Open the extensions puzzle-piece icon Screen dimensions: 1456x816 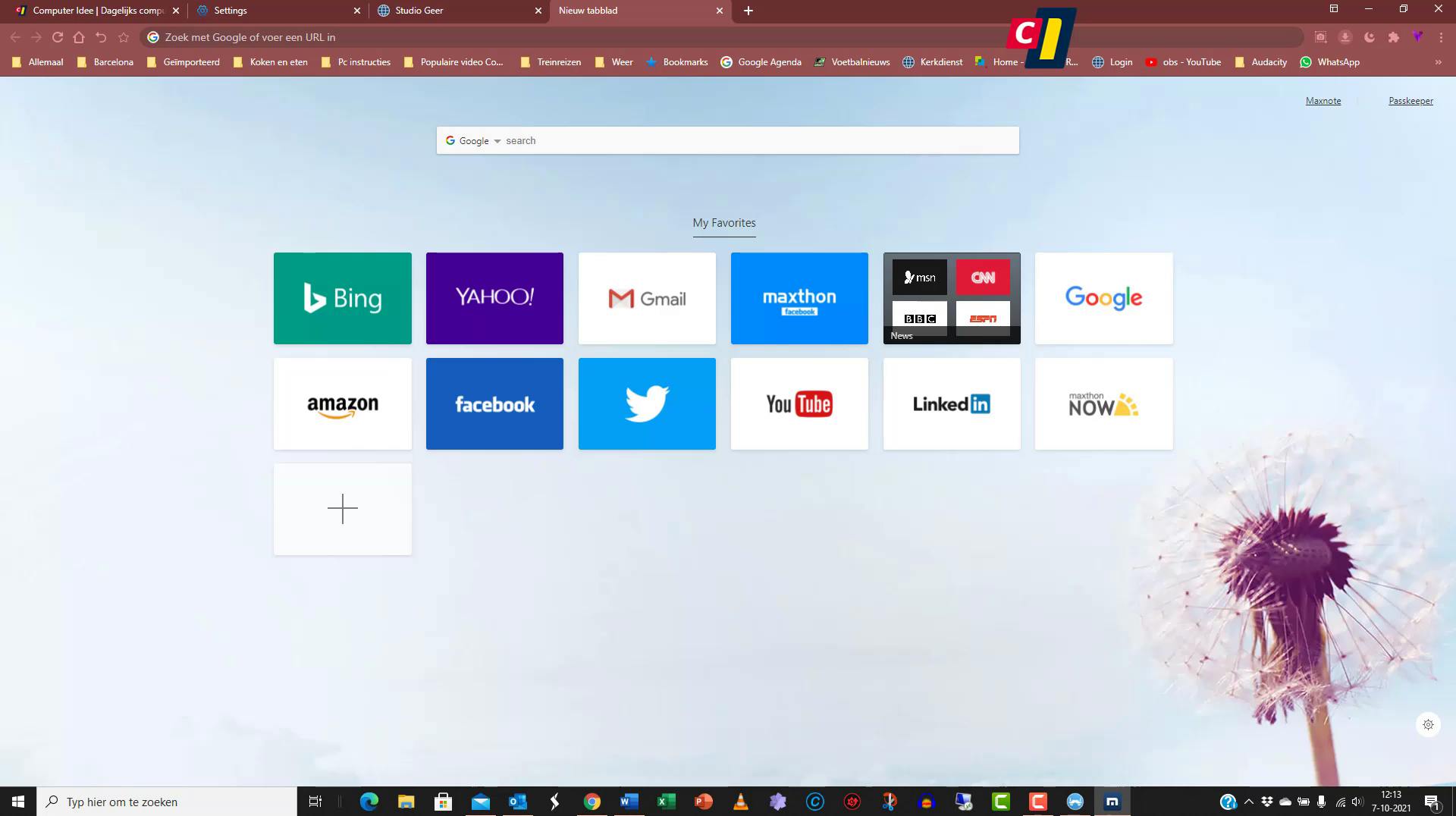pyautogui.click(x=1394, y=36)
